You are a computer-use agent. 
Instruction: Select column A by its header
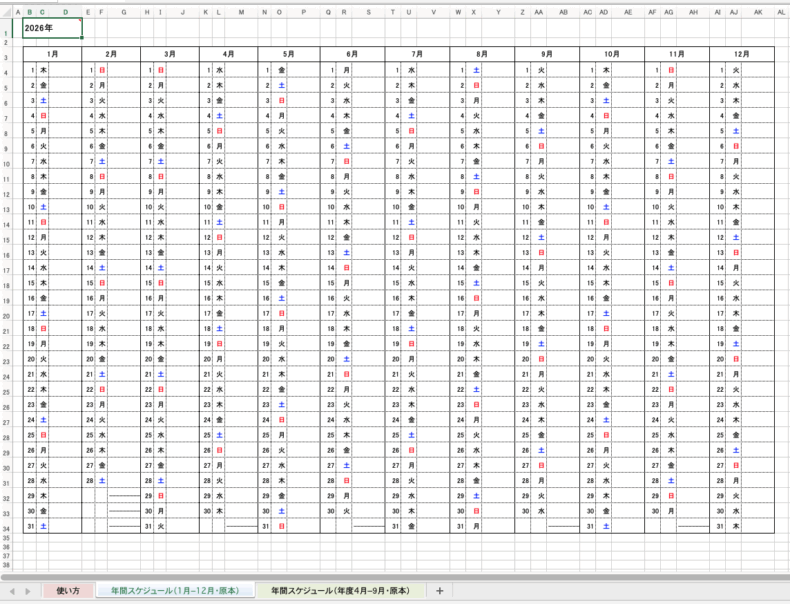point(17,12)
